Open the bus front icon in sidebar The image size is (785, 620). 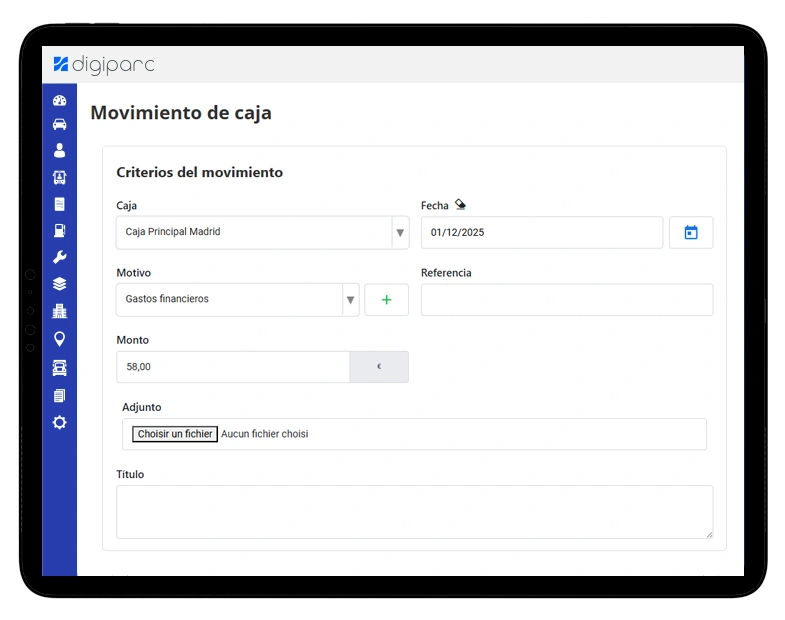(60, 177)
